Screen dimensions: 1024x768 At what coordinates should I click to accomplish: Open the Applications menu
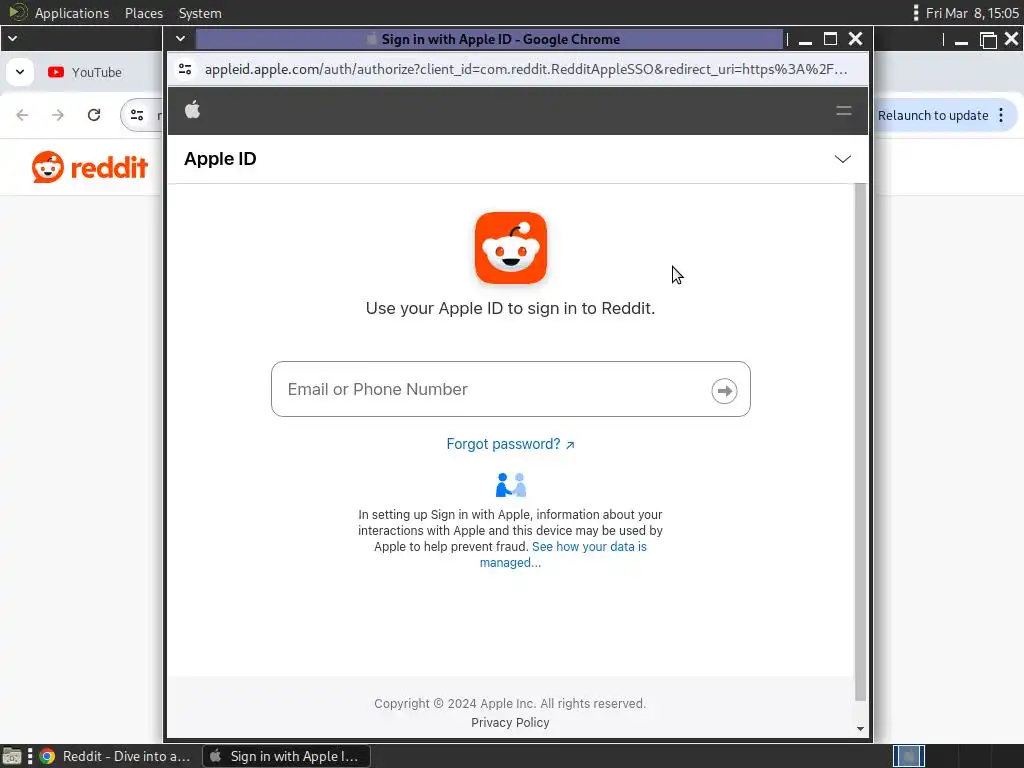click(x=72, y=13)
